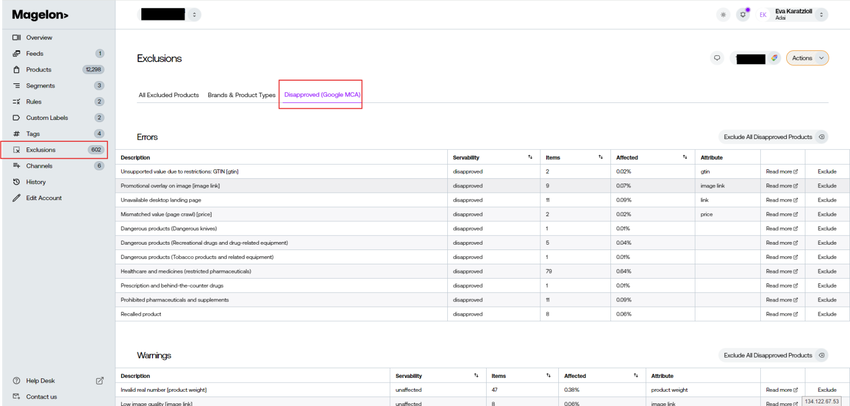Screen dimensions: 850x406
Task: Sort Warnings table by Affected
Action: pos(635,376)
